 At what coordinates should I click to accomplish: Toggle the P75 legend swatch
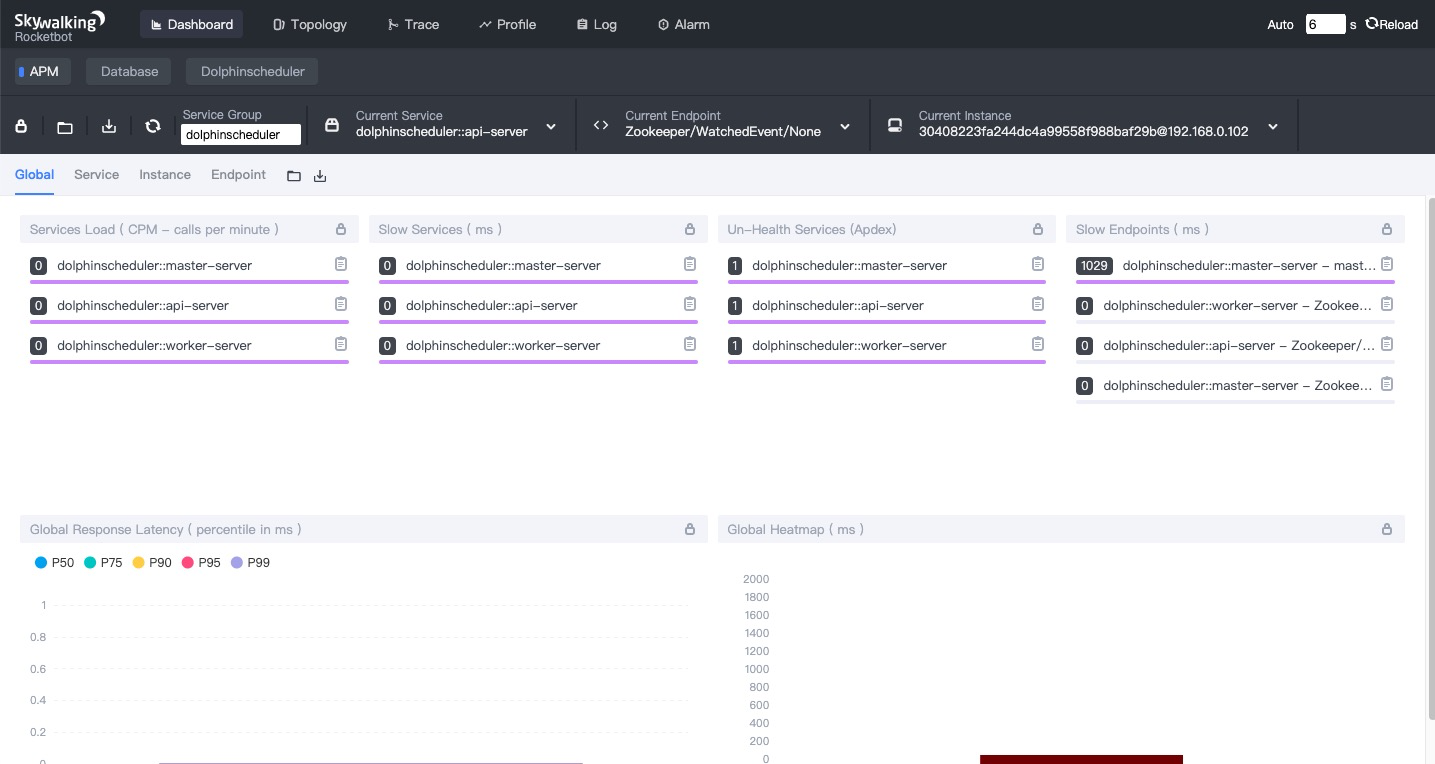[90, 563]
